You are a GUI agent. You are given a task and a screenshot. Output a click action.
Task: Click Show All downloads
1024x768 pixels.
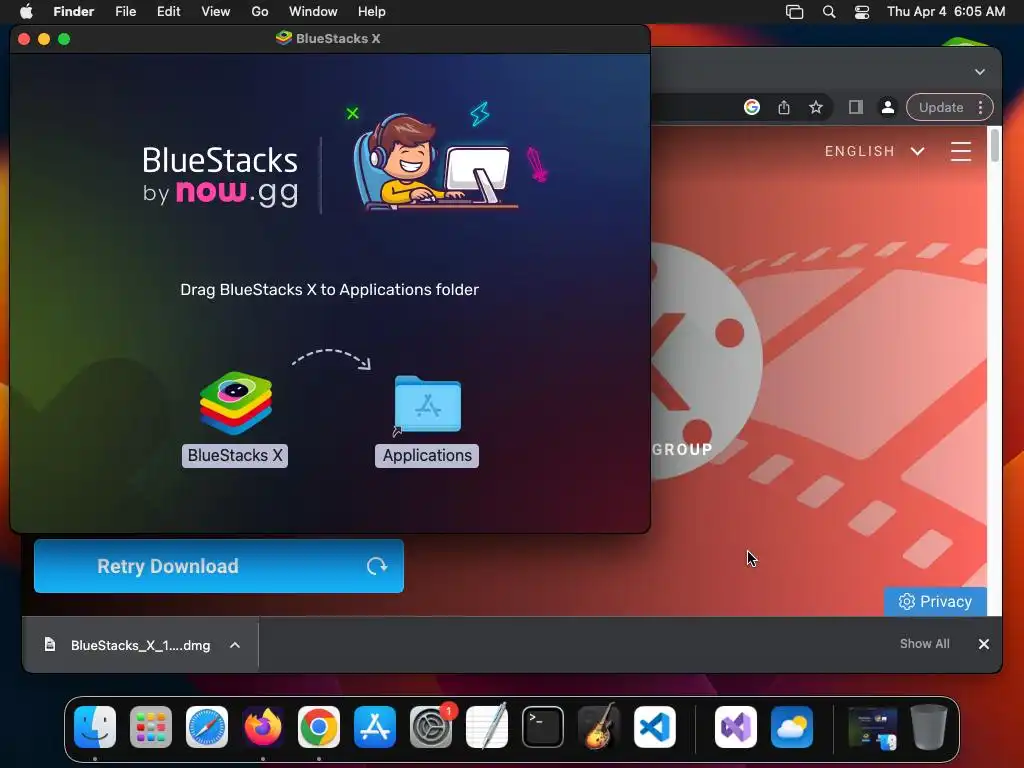pyautogui.click(x=924, y=644)
